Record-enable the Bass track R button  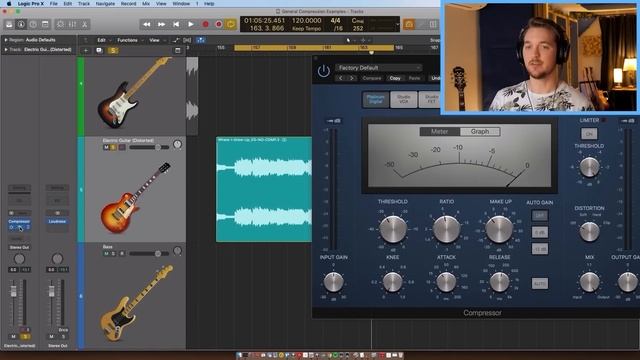(122, 253)
